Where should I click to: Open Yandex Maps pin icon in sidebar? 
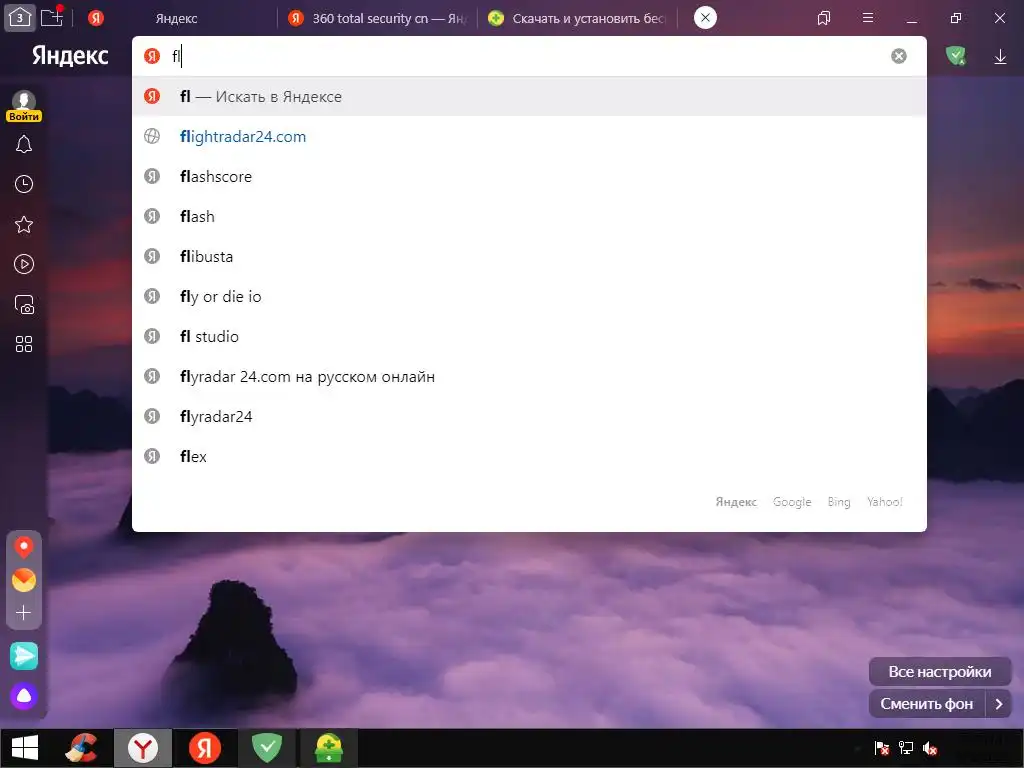click(24, 547)
